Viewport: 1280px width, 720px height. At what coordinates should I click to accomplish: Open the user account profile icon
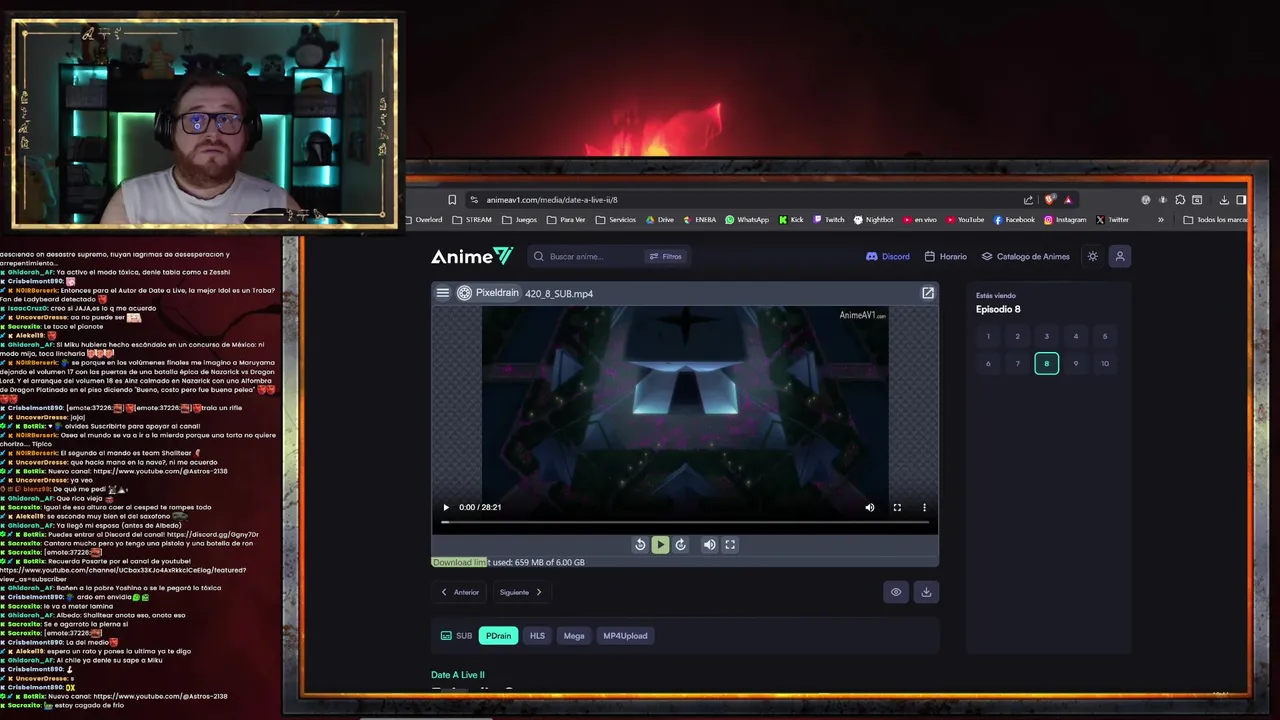click(1120, 256)
